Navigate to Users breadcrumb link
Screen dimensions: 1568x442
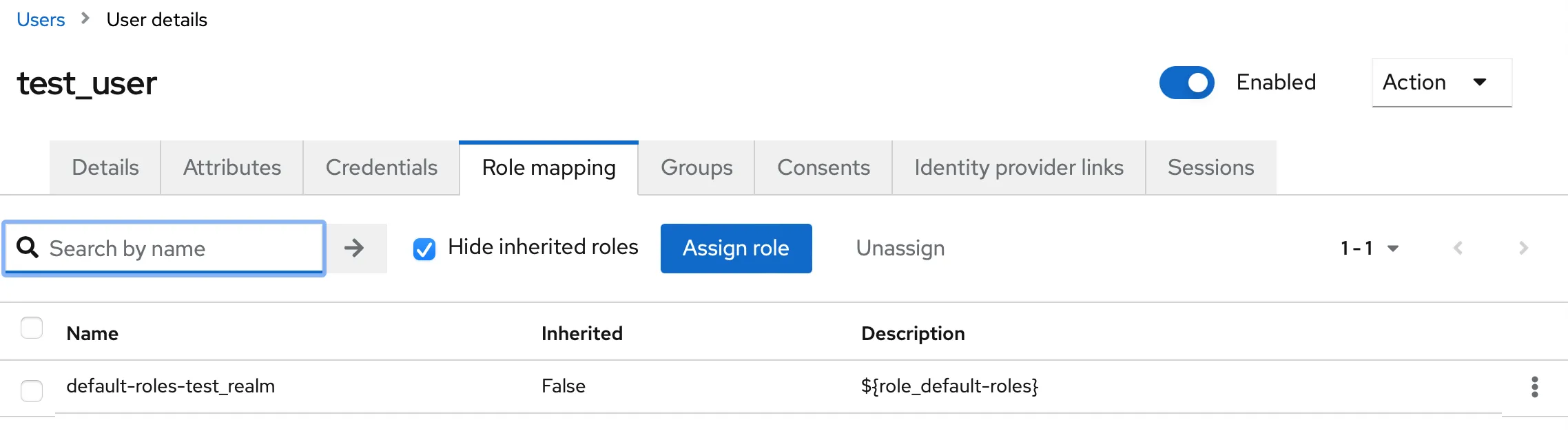coord(41,20)
